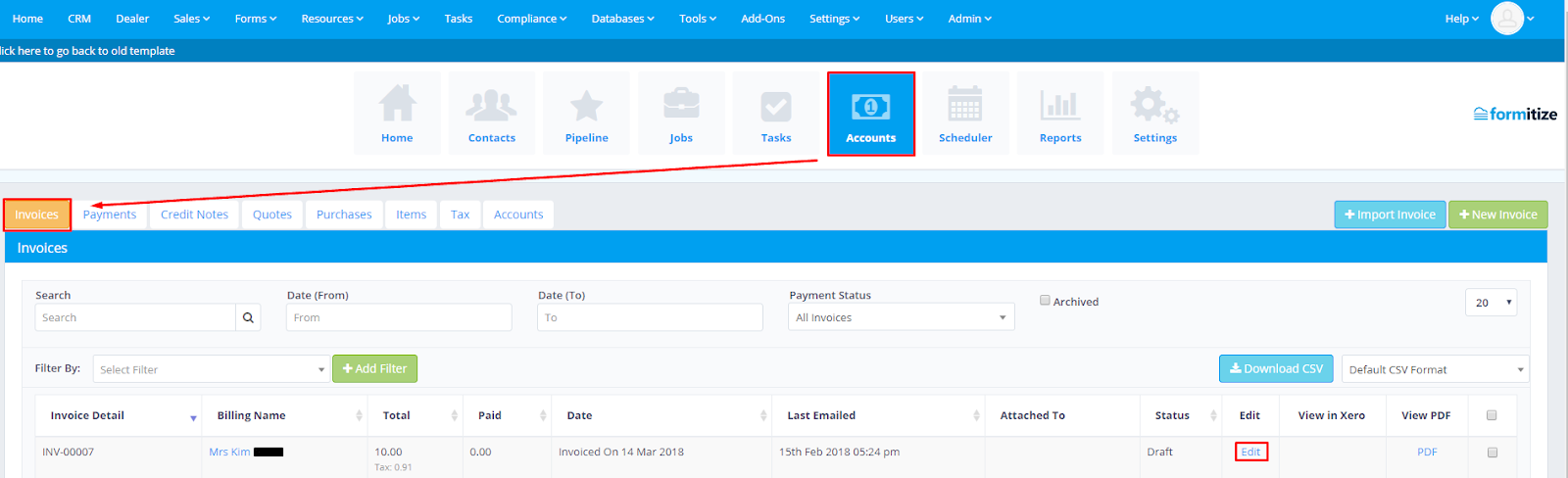Switch to the Tax tab
Screen dimensions: 1568x478
(461, 215)
